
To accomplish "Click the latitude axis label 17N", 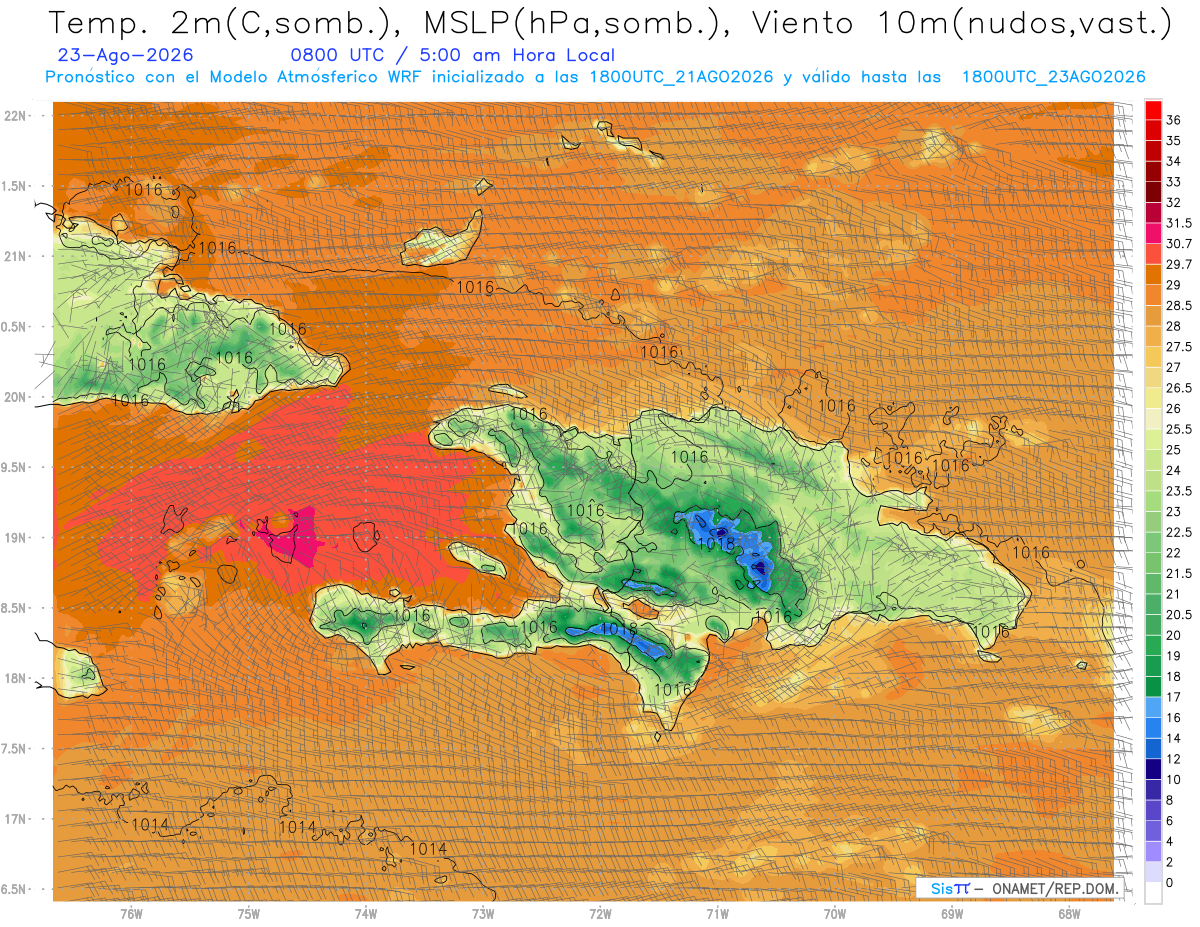I will [x=16, y=819].
